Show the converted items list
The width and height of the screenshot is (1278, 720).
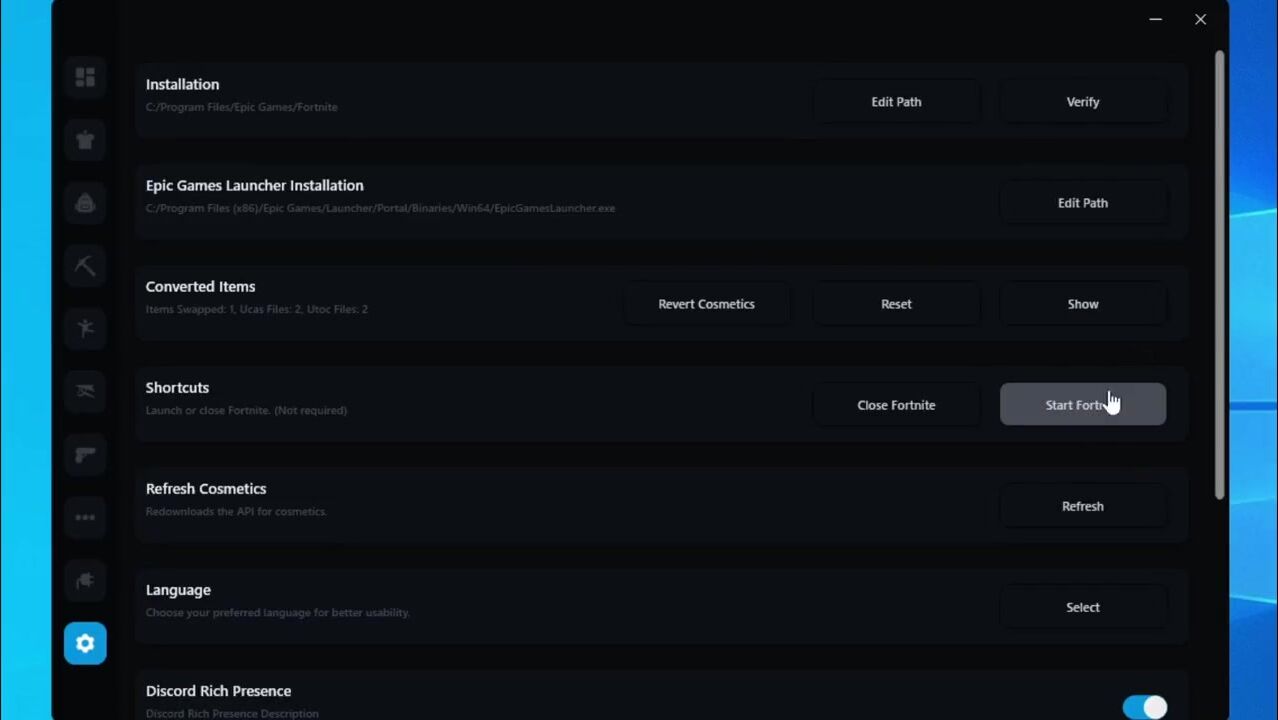1082,304
